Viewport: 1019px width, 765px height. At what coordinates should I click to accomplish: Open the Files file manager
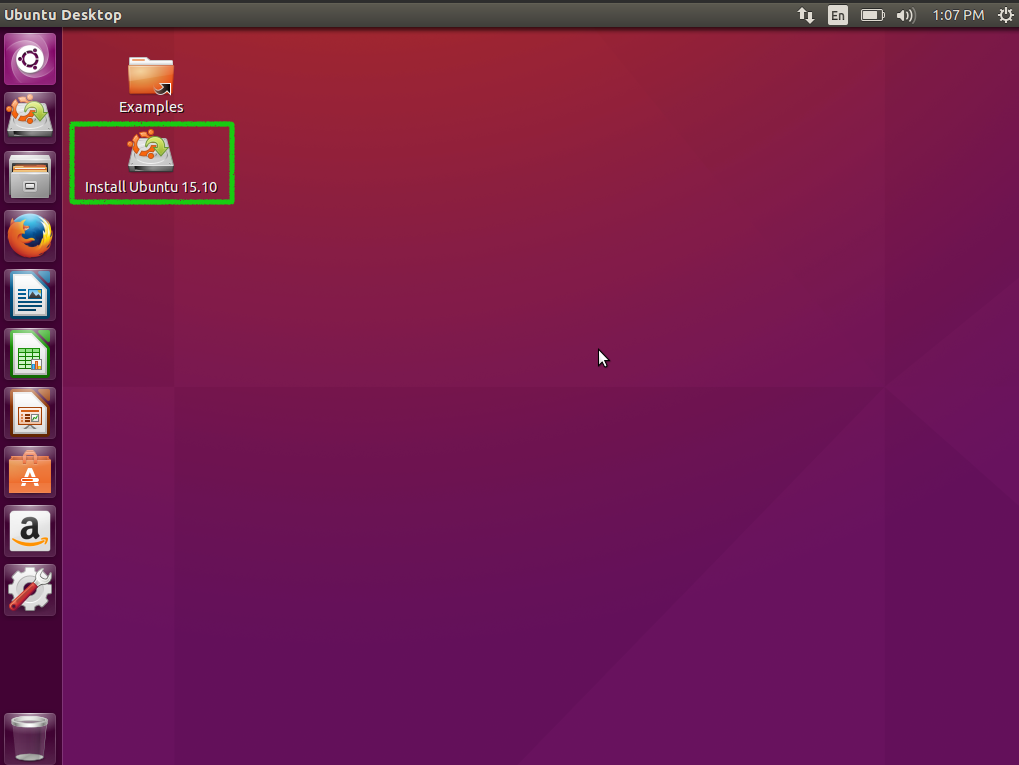(30, 177)
